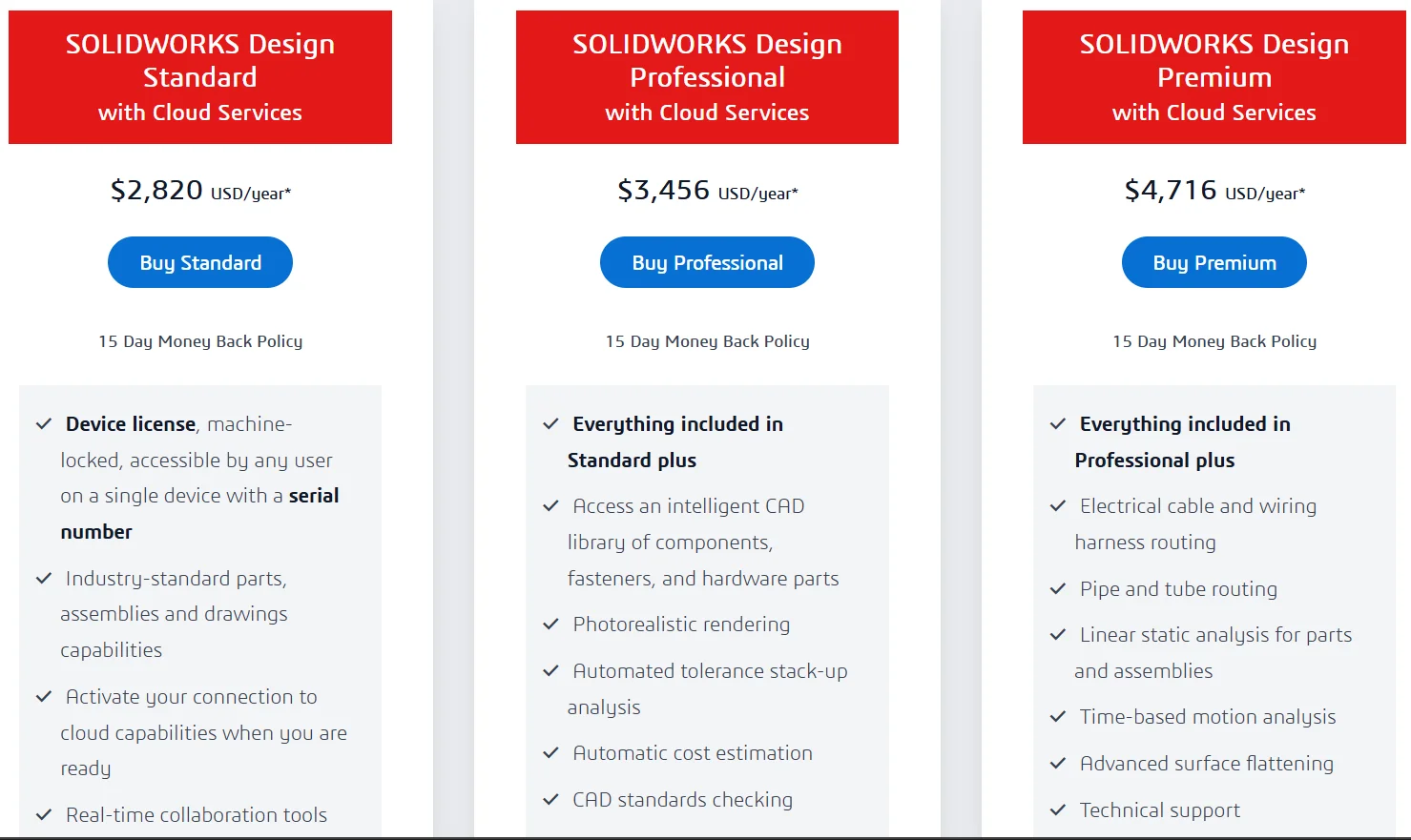Click the checkmark next to Real-time collaboration tools
This screenshot has height=840, width=1411.
tap(44, 815)
